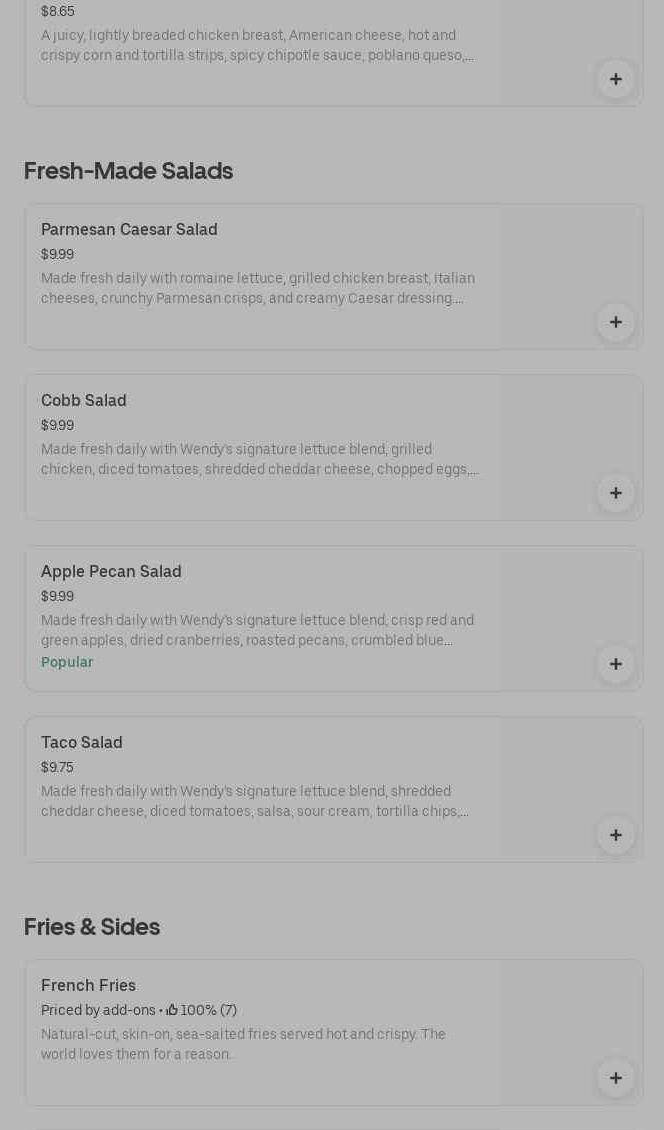Screen dimensions: 664x1130
Task: Click the Fries & Sides section heading
Action: (x=92, y=927)
